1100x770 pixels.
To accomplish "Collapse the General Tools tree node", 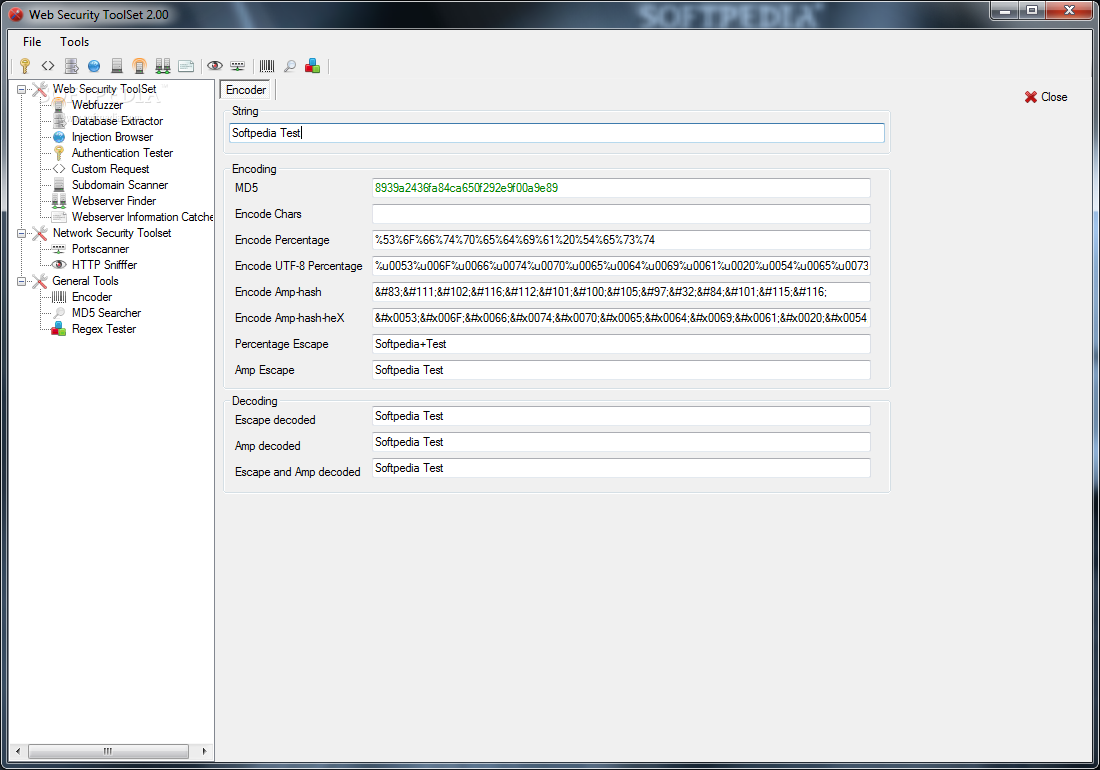I will (x=22, y=281).
